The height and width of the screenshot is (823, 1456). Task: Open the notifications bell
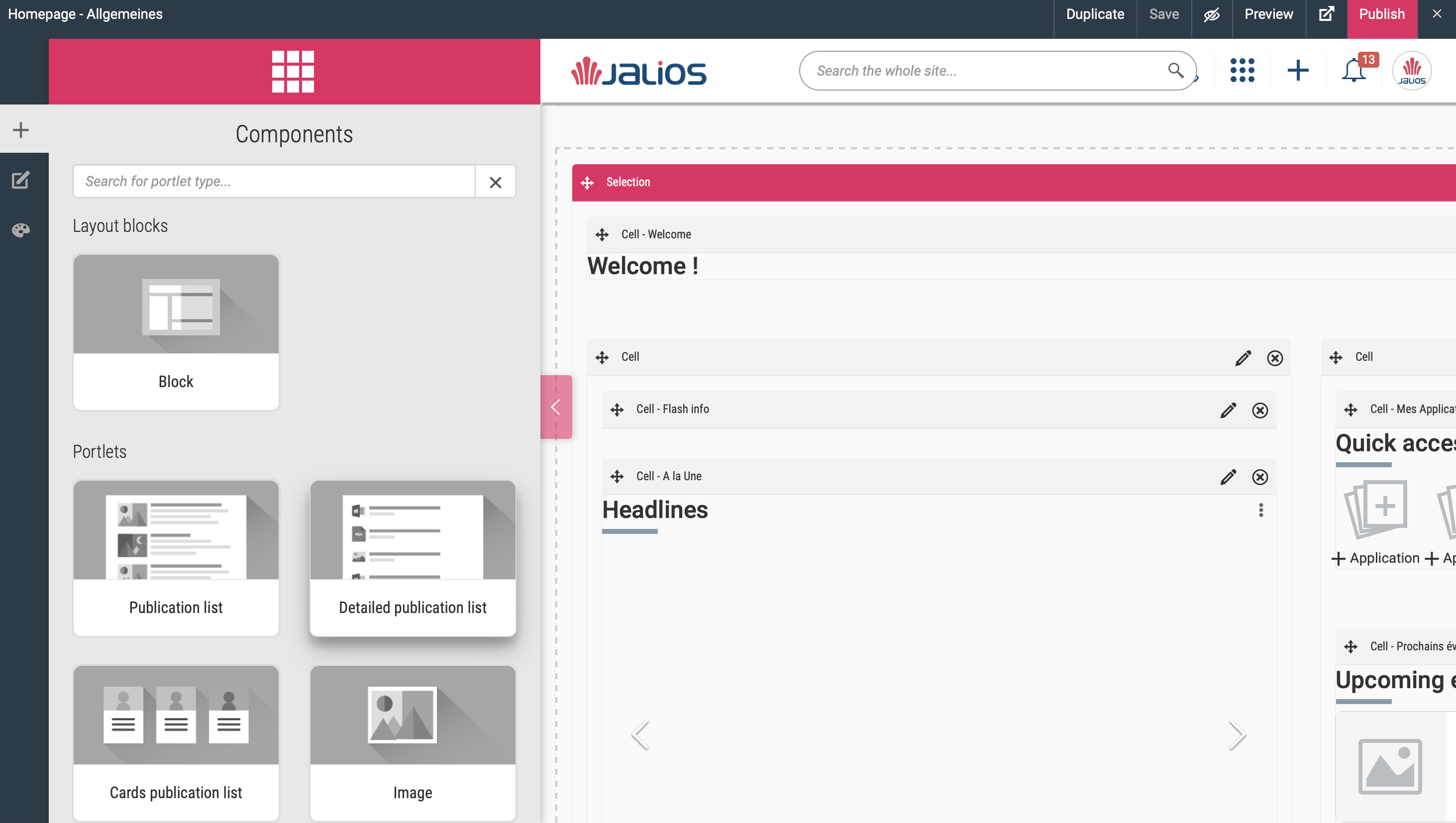pos(1354,71)
